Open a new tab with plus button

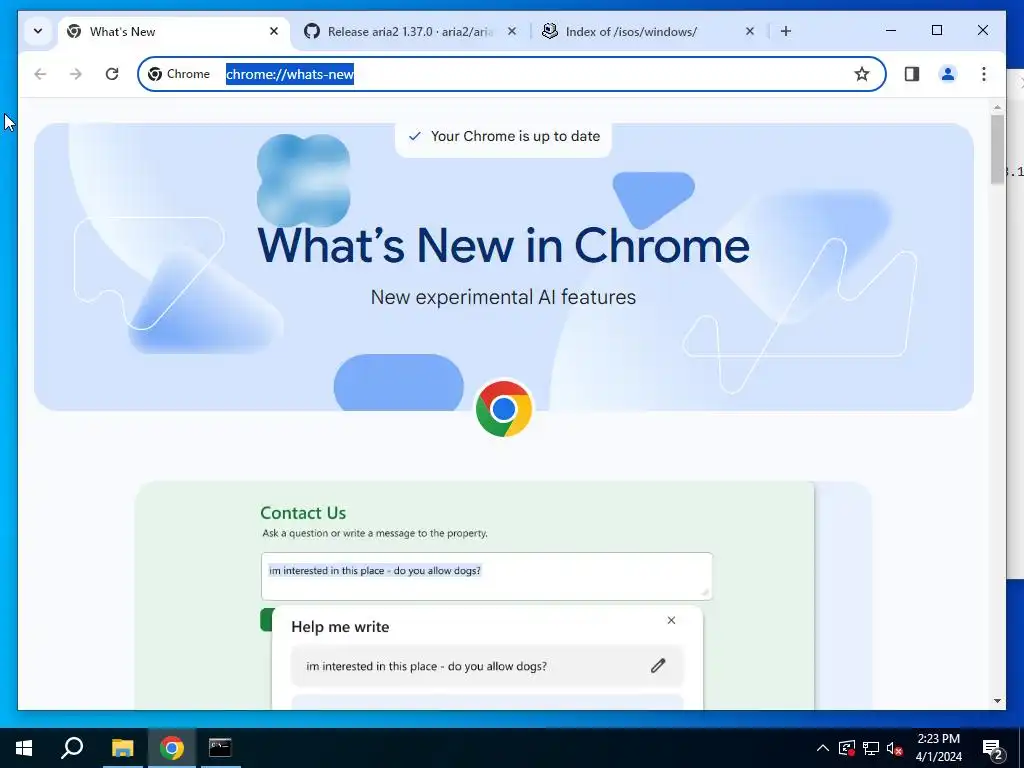(786, 31)
